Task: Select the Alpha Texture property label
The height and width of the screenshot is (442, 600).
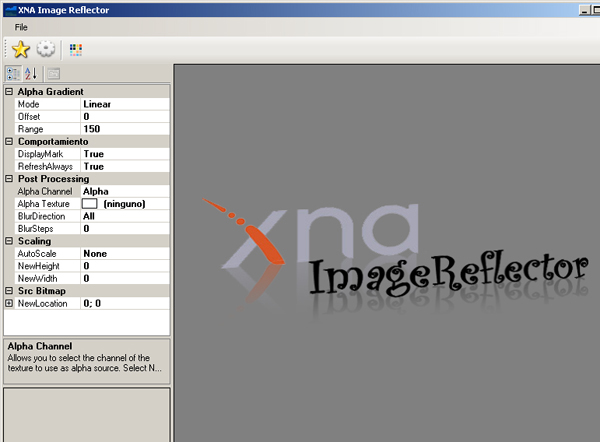Action: click(44, 204)
